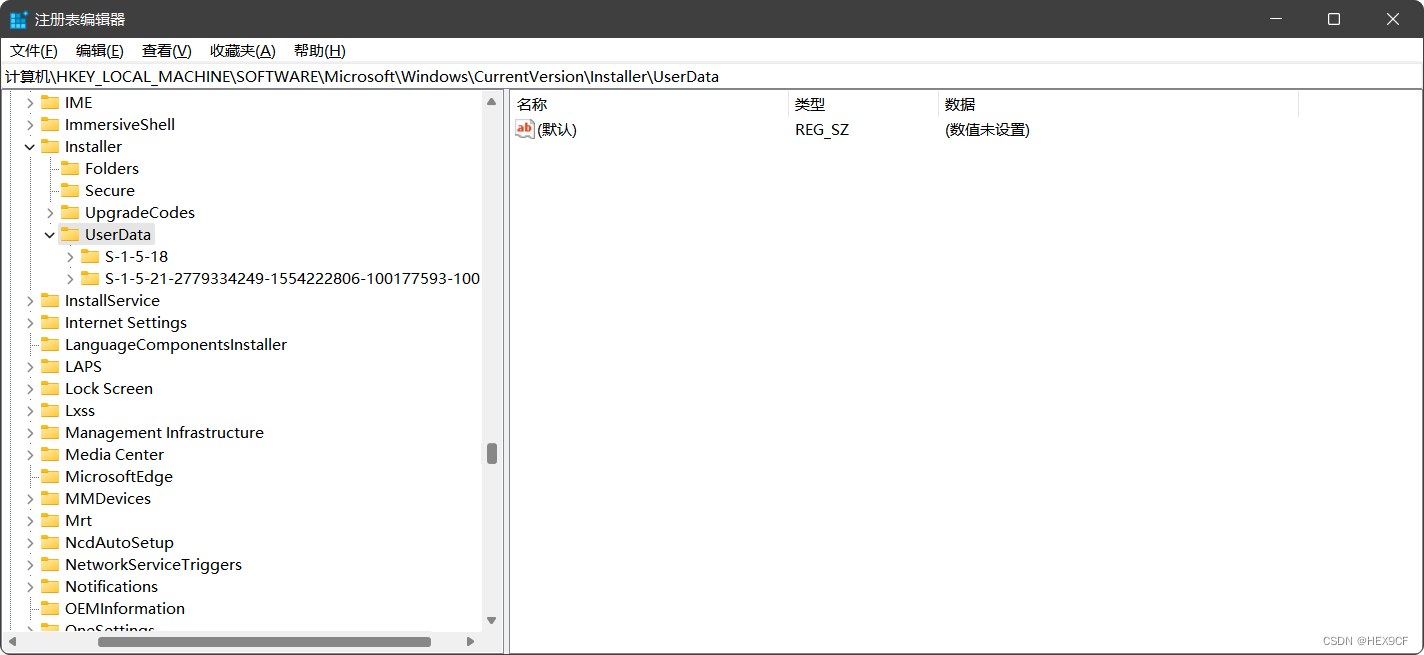1424x655 pixels.
Task: Select the Management Infrastructure folder icon
Action: (50, 433)
